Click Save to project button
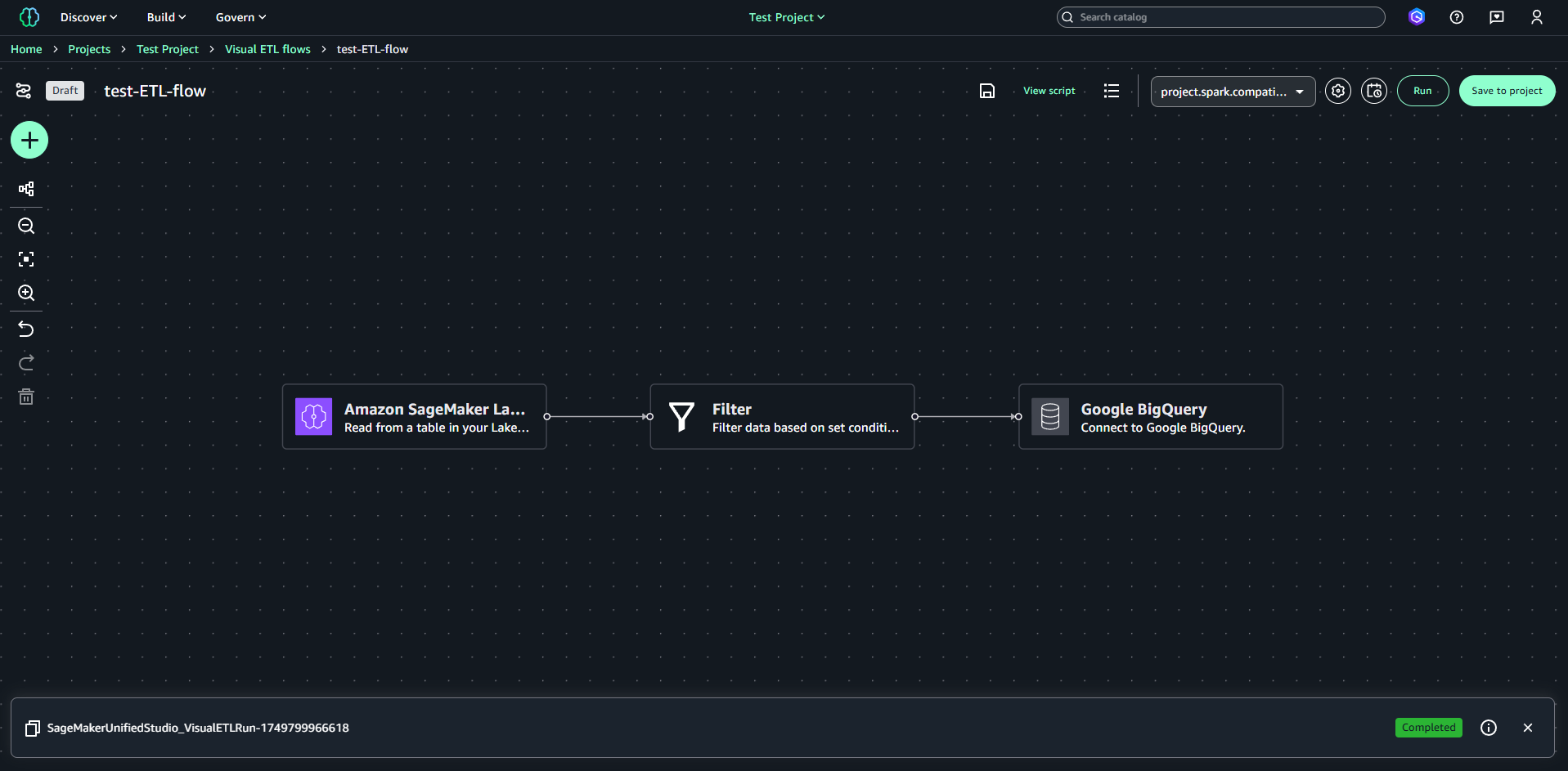 [x=1507, y=91]
